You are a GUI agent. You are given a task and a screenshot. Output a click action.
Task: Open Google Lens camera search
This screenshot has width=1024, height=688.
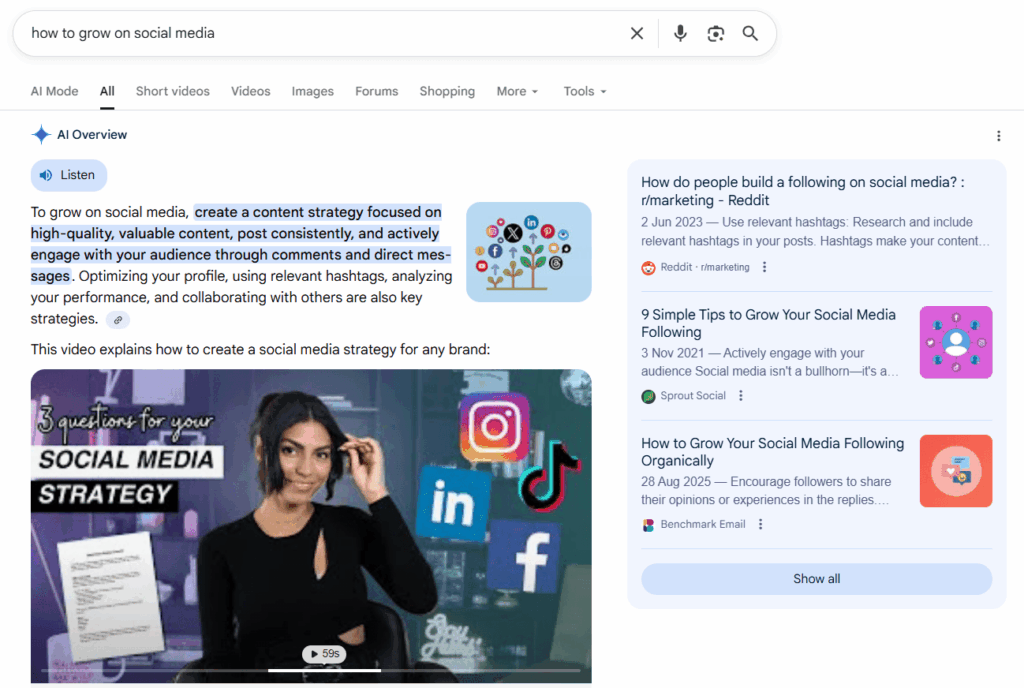point(716,33)
